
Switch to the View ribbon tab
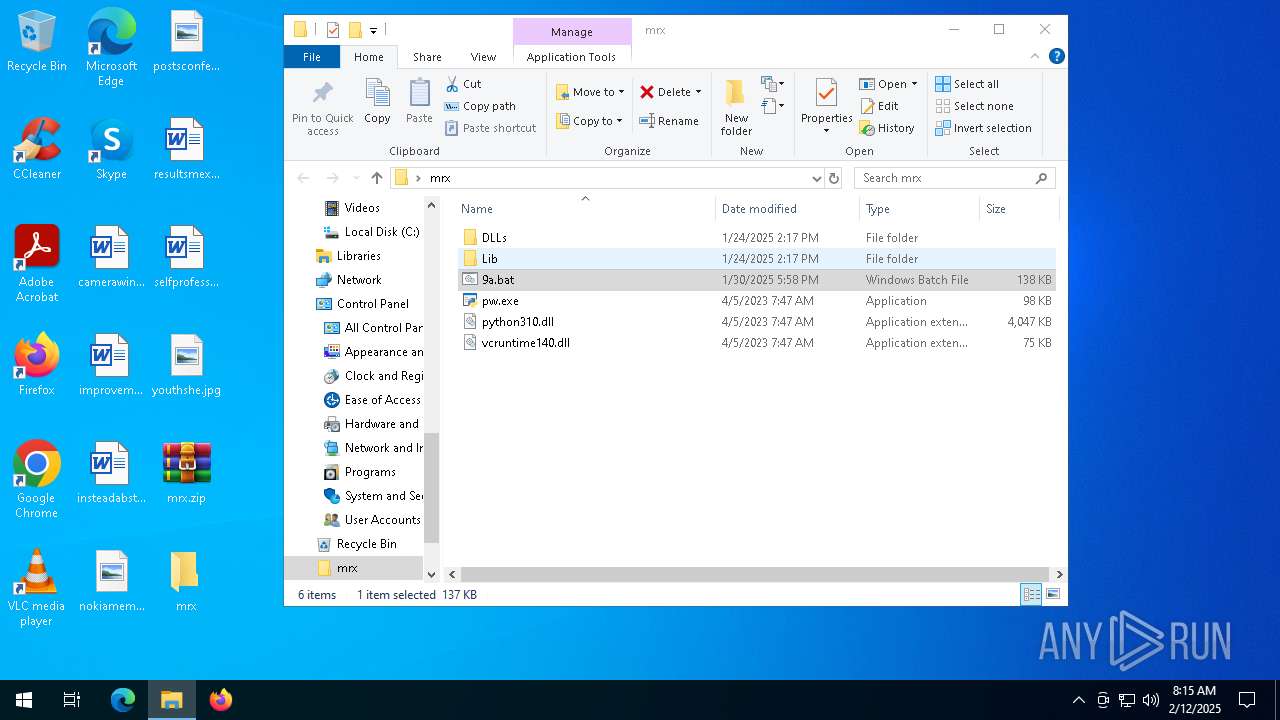click(x=483, y=57)
